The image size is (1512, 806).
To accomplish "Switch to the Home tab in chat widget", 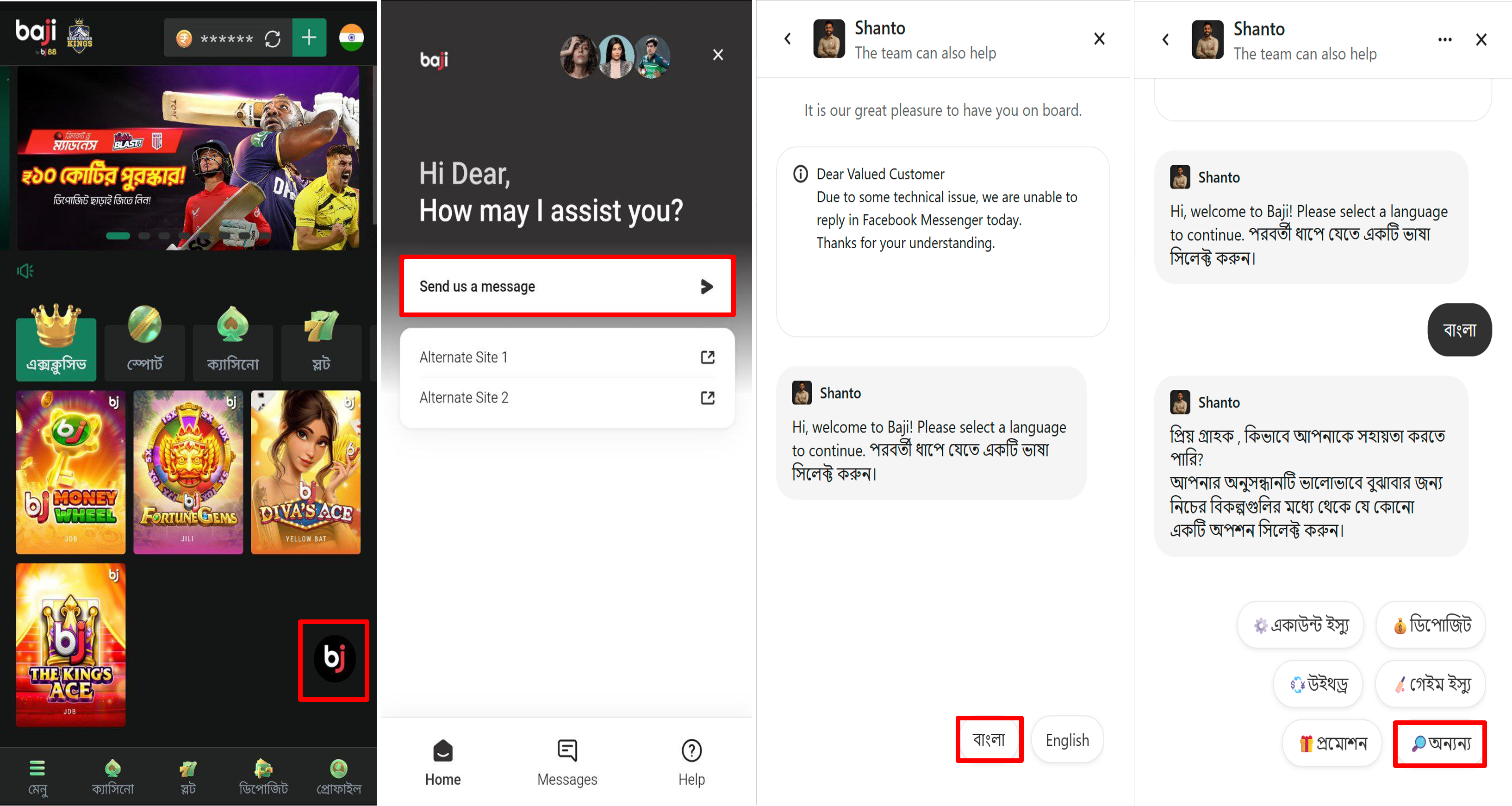I will coord(442,762).
